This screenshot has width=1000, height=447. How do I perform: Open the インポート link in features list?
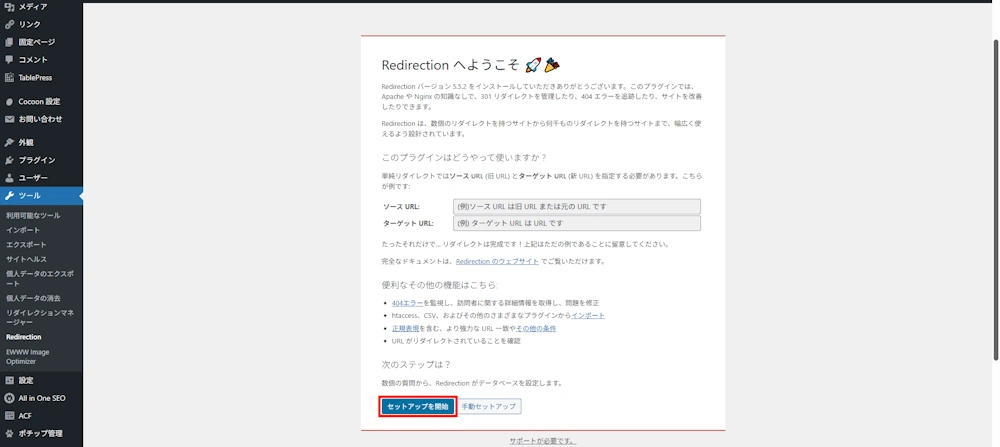588,316
